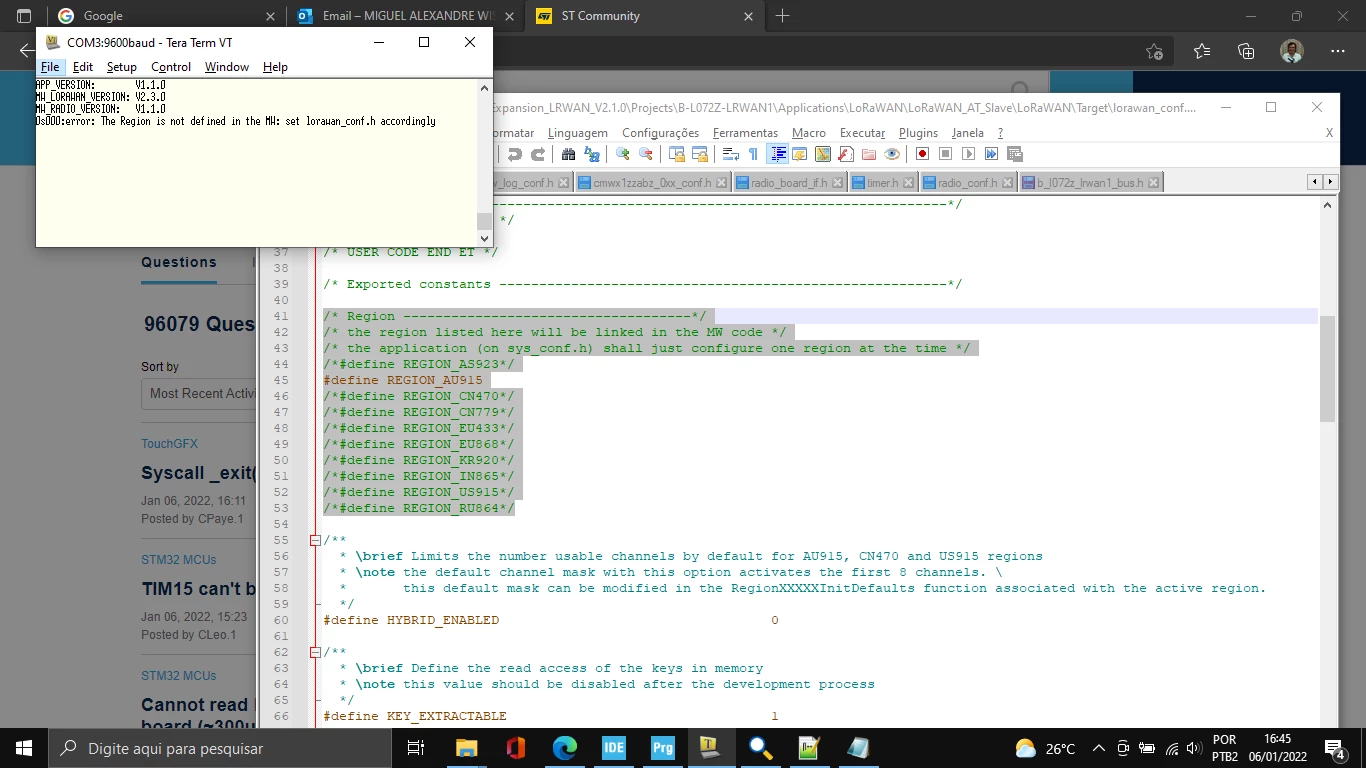Open Notepad++ Linguagem menu

[x=578, y=132]
